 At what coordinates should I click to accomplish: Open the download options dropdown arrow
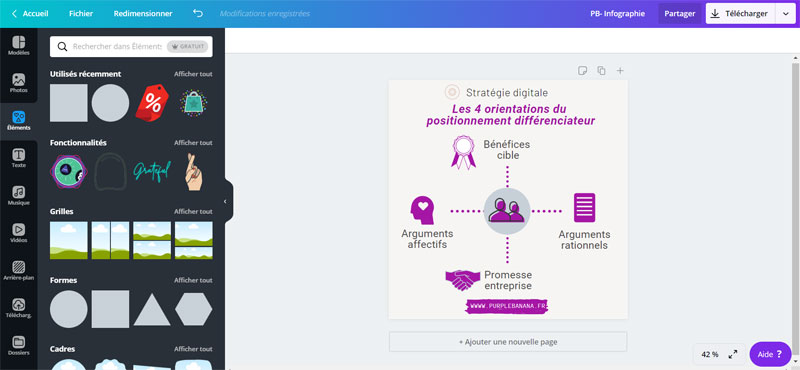[785, 14]
